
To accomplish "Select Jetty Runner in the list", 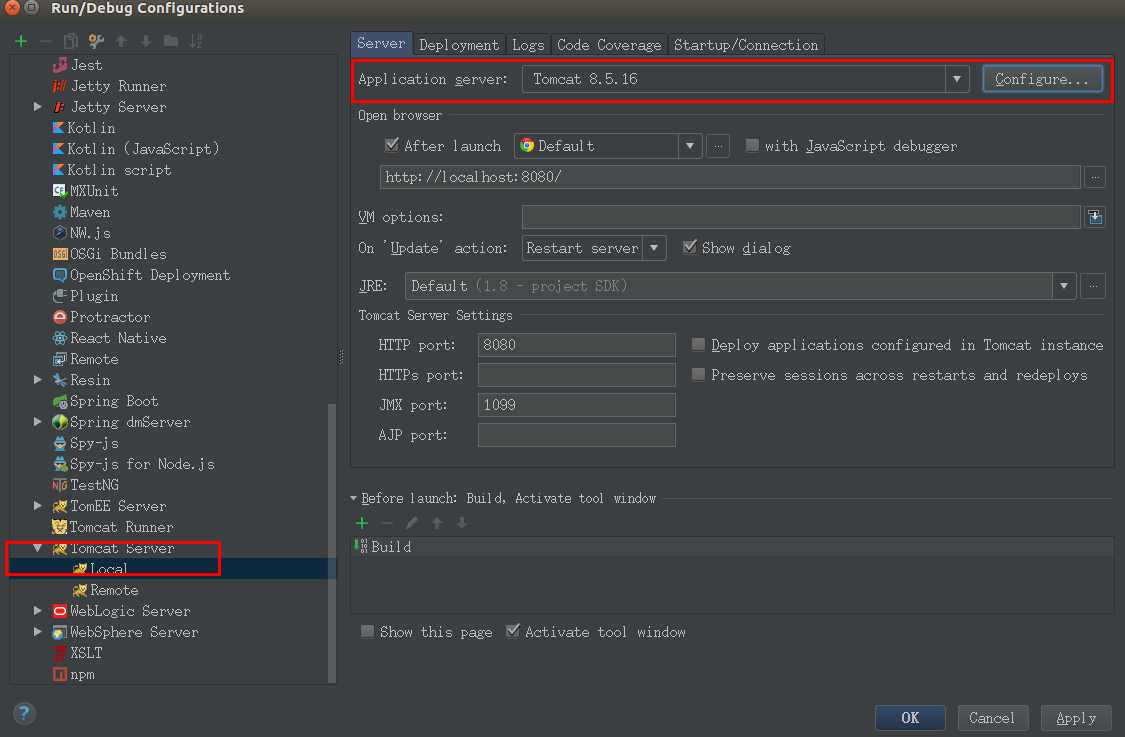I will [109, 86].
